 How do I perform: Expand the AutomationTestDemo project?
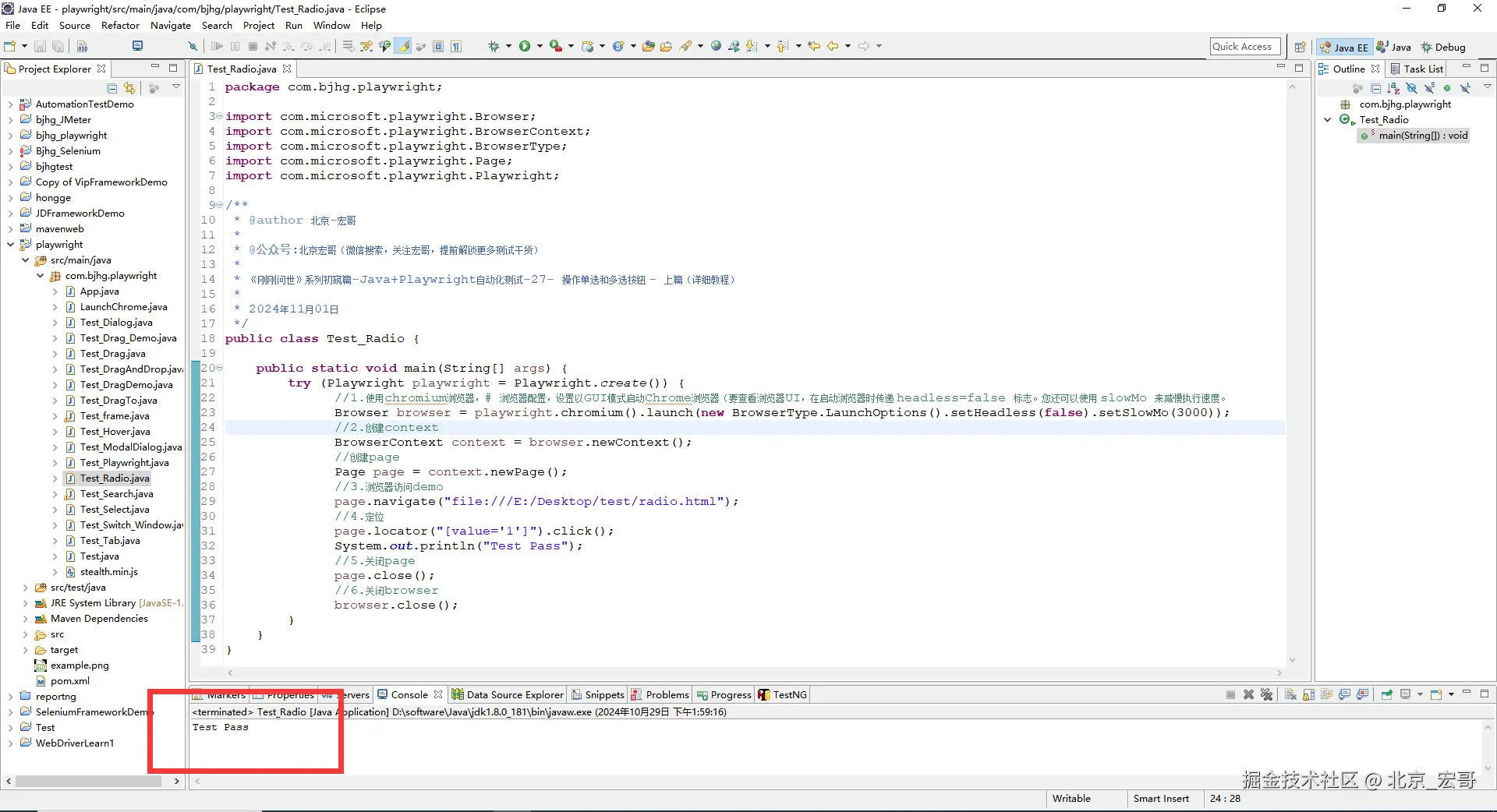10,104
